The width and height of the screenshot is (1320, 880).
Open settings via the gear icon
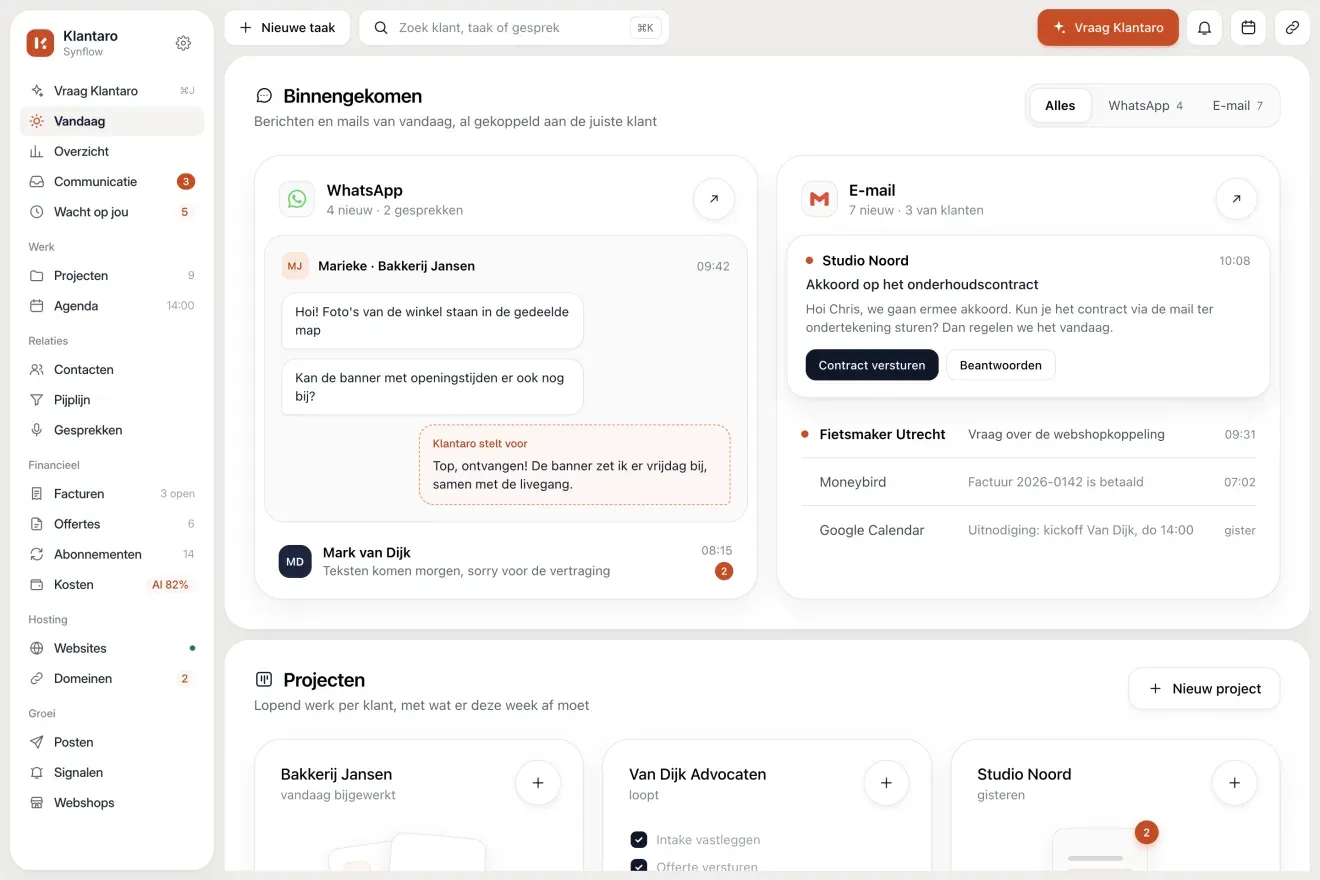tap(183, 43)
